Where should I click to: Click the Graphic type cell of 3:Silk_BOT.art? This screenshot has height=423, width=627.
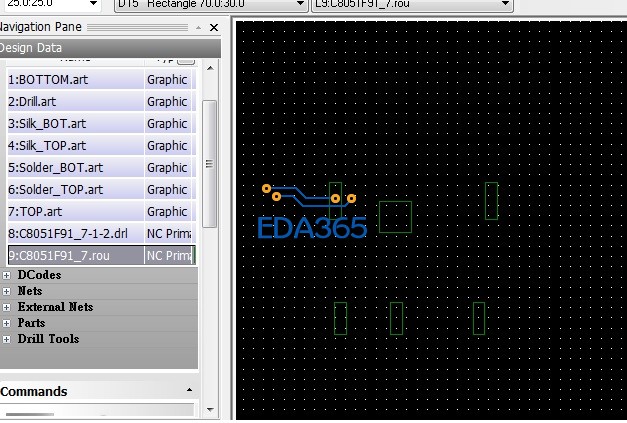pos(168,124)
